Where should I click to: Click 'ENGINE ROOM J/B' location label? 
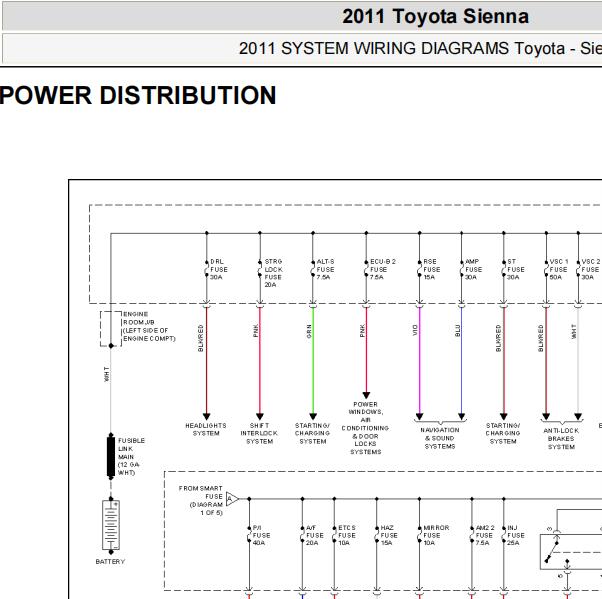149,326
